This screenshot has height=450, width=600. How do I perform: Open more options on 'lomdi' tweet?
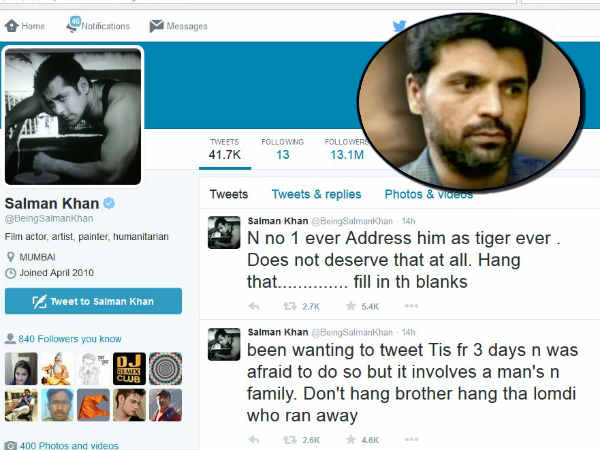(411, 440)
